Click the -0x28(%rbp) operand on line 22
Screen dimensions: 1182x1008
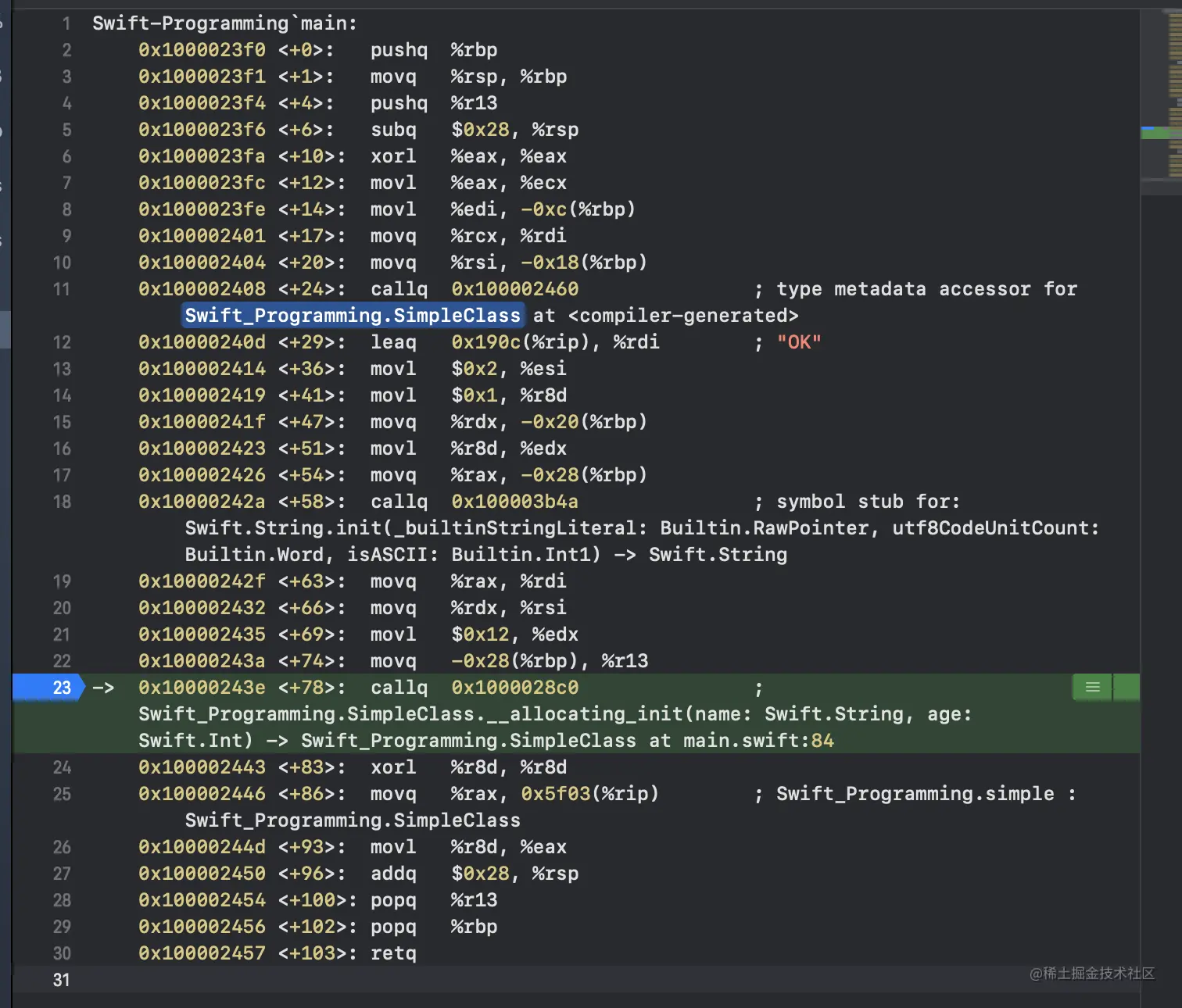point(520,661)
